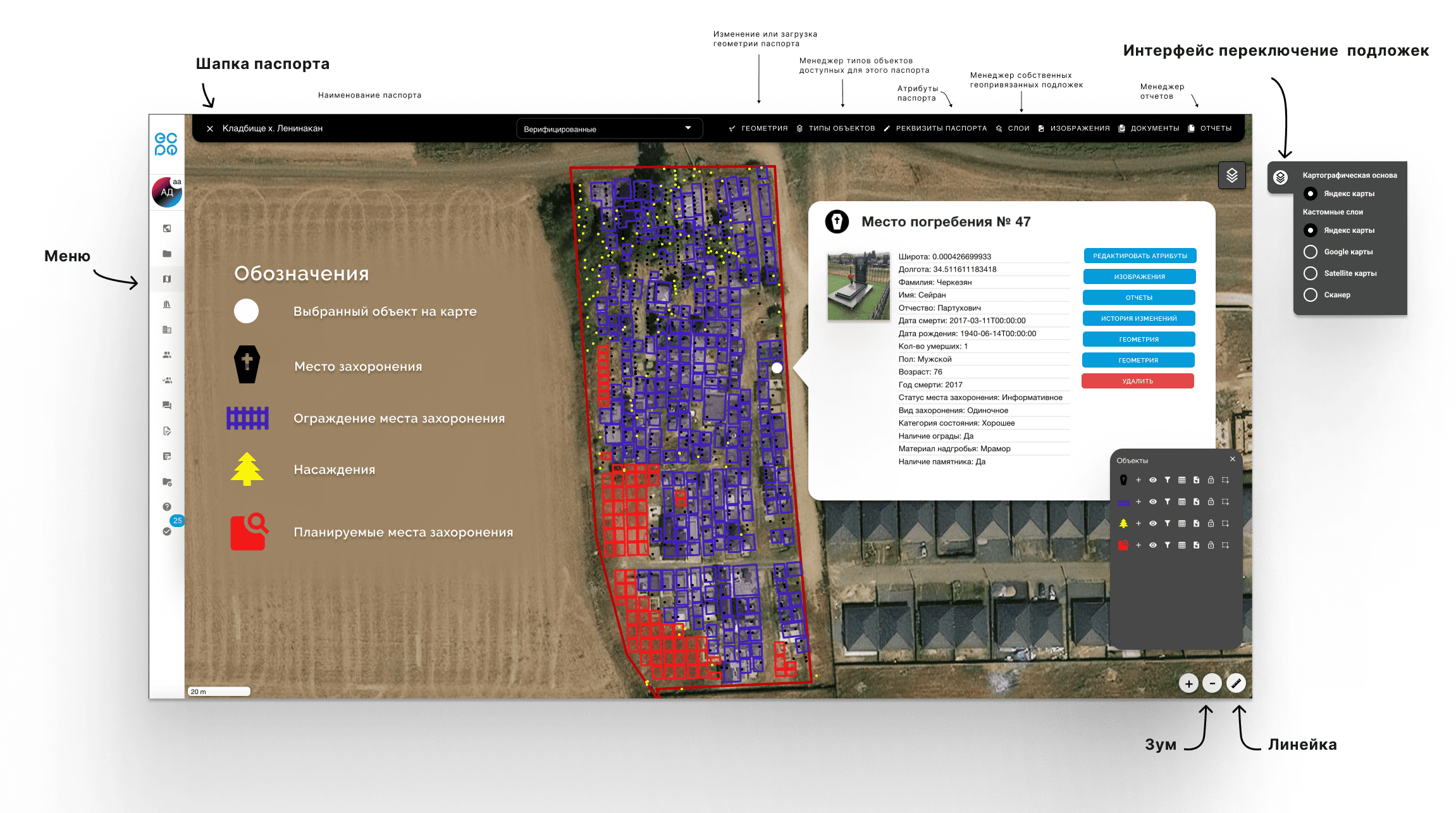Click РЕДАКТИРОВАТЬ АТРИБУТЫ button
1456x813 pixels.
(x=1140, y=256)
